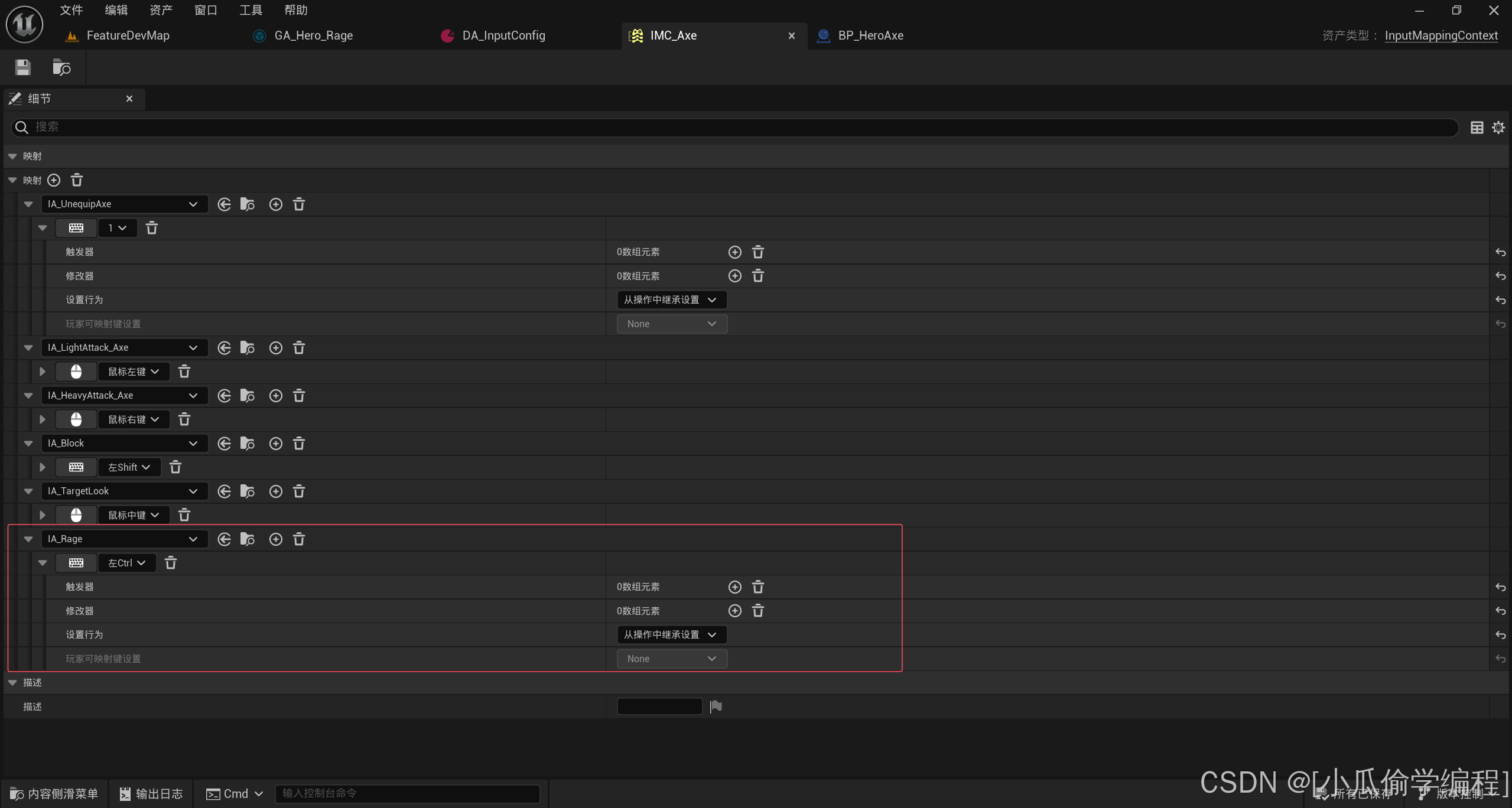1512x808 pixels.
Task: Open IA_Block input action dropdown
Action: (124, 444)
